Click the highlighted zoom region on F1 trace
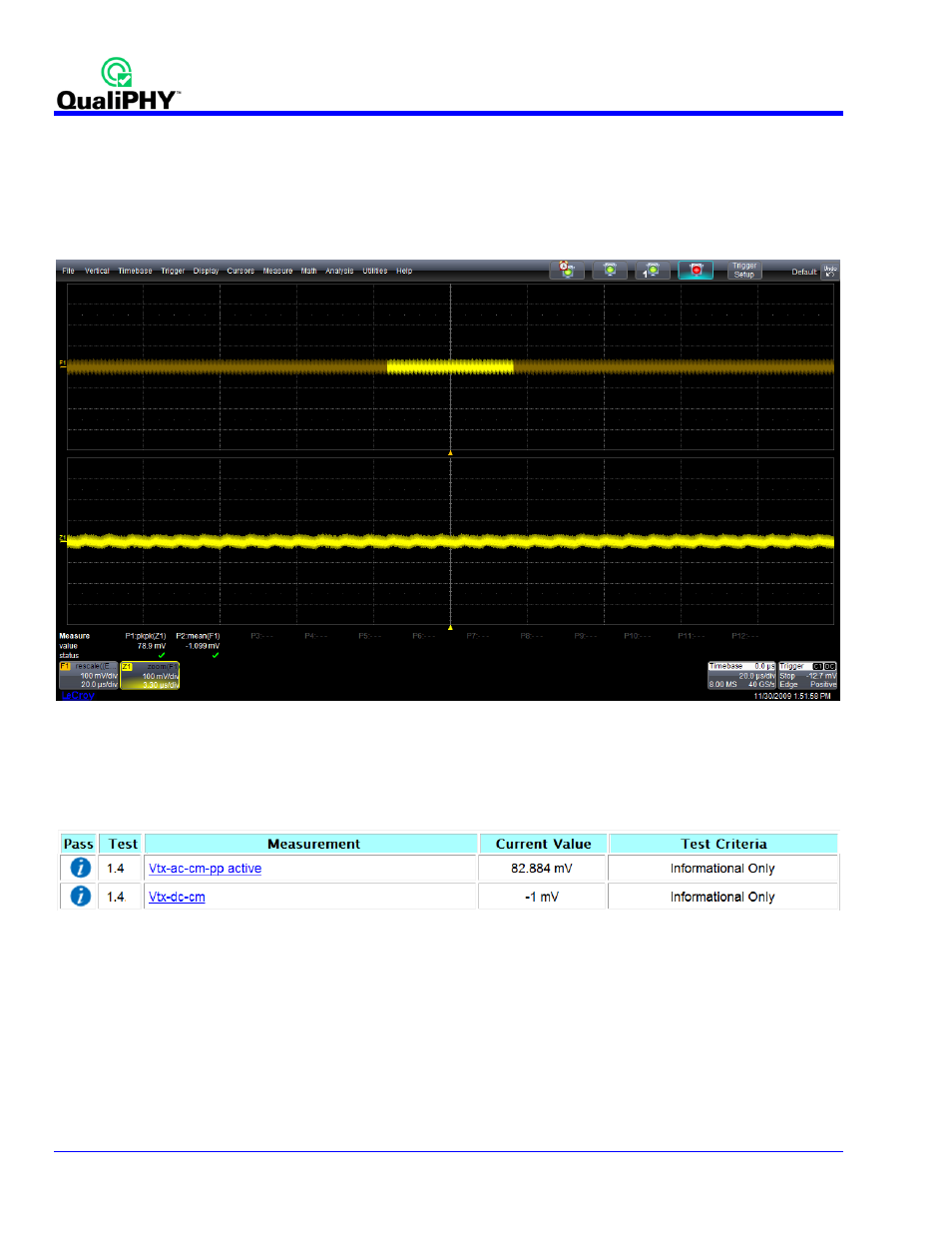Image resolution: width=952 pixels, height=1233 pixels. pos(450,367)
